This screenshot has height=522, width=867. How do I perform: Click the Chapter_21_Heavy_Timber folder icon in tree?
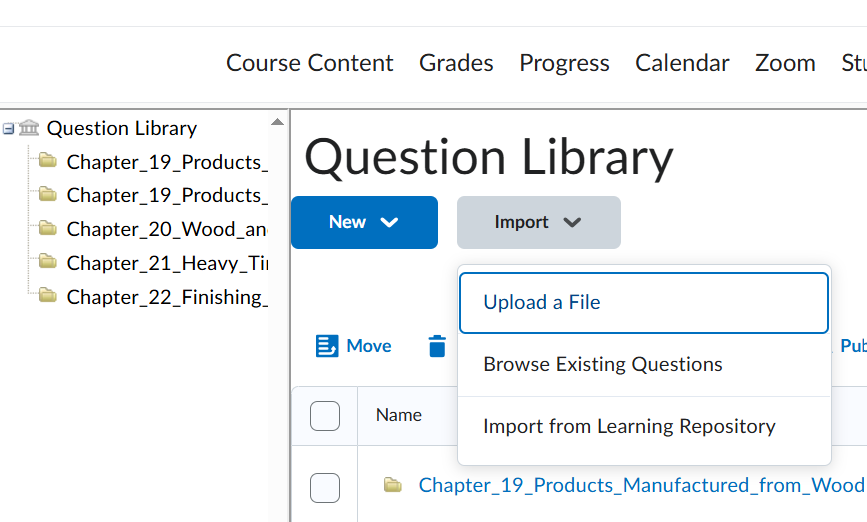[x=48, y=262]
